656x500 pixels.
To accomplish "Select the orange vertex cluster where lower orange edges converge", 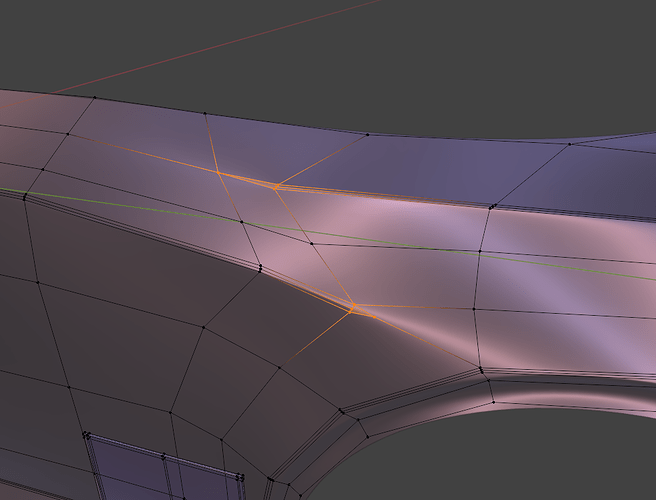I will (352, 308).
